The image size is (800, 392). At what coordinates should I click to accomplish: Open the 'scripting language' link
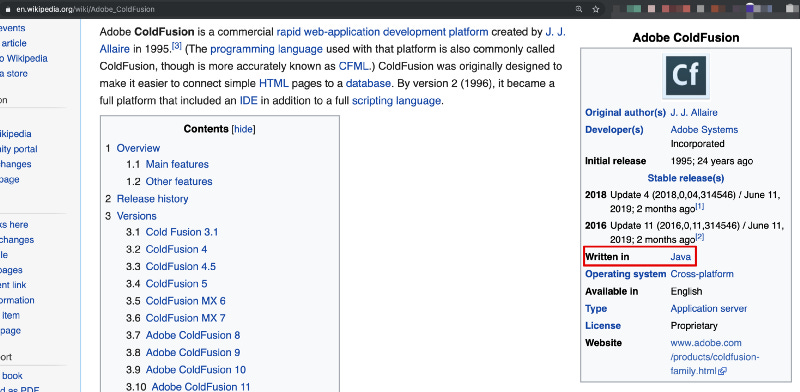pos(396,101)
